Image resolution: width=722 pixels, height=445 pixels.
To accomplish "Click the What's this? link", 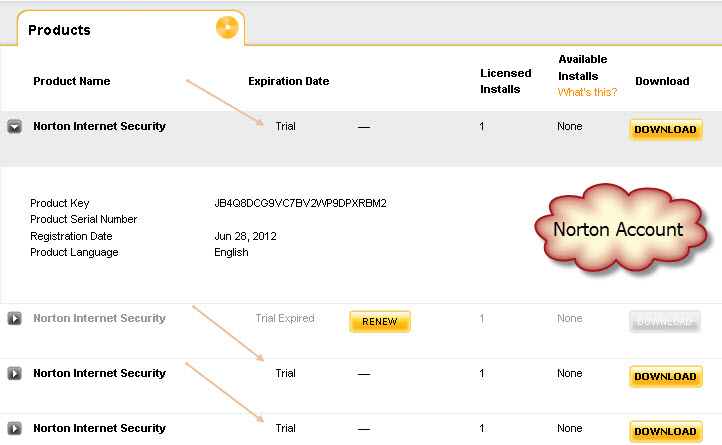I will (587, 92).
